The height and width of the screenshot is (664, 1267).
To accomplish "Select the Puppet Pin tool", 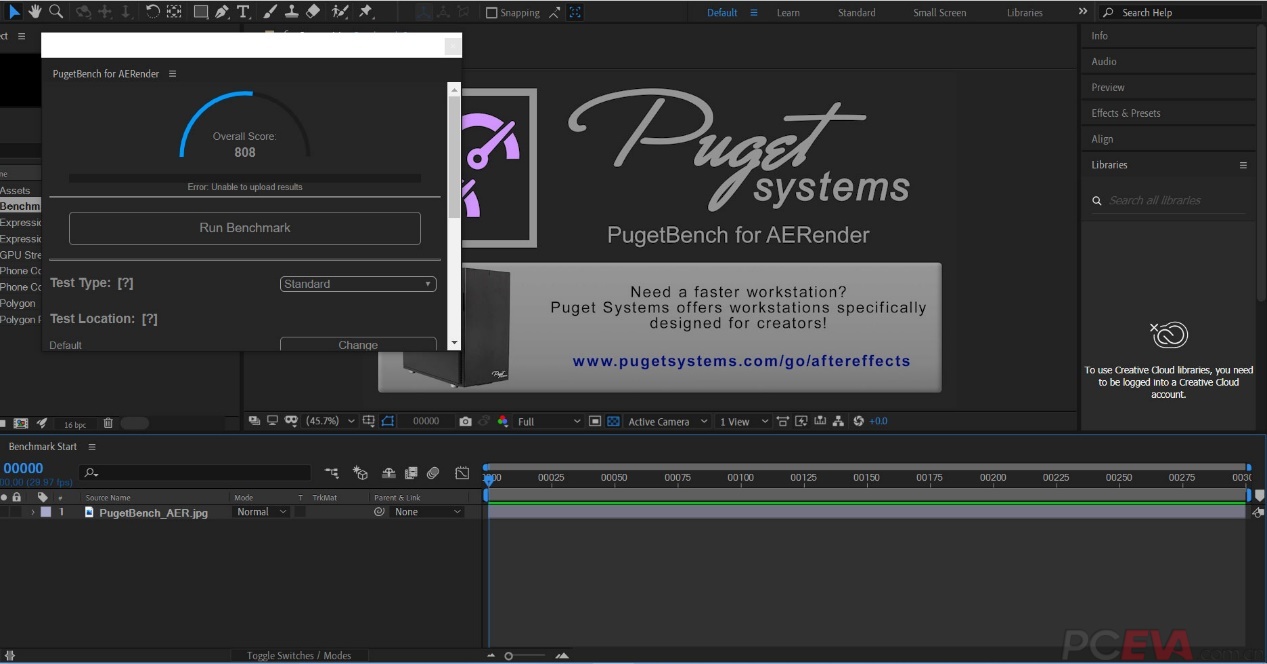I will 365,12.
